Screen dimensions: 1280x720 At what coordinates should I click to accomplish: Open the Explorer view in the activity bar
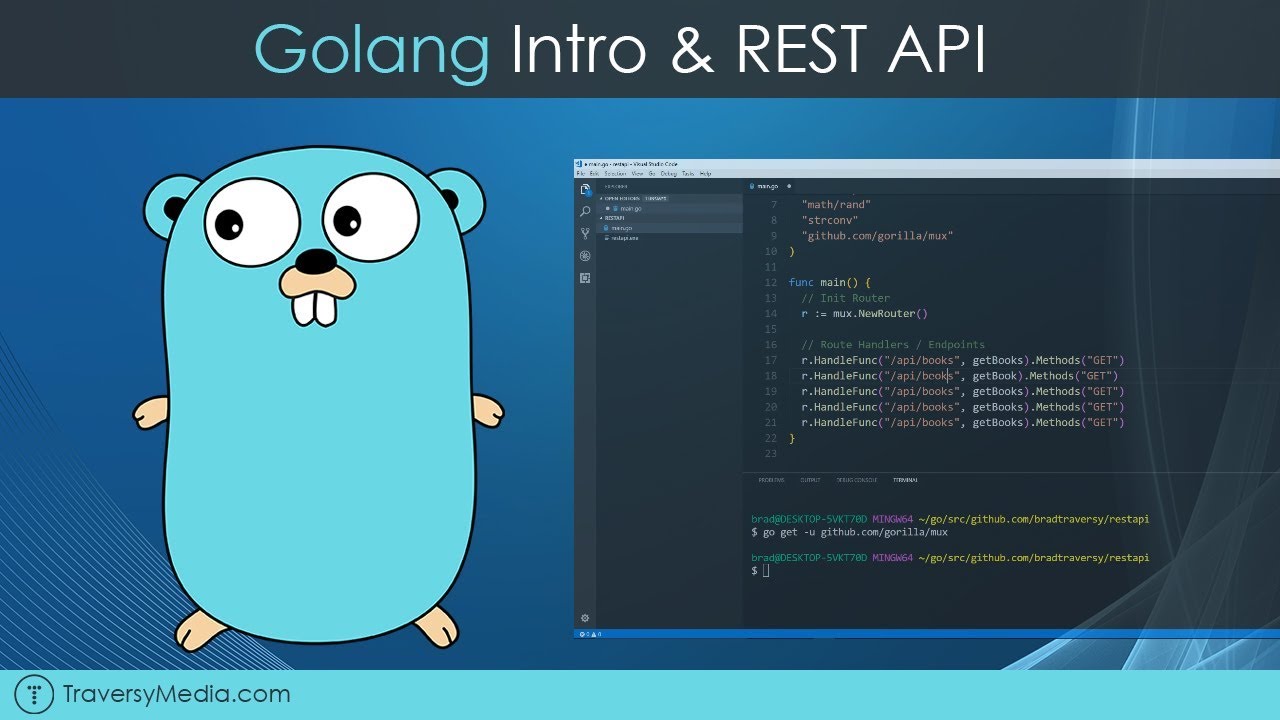(585, 190)
